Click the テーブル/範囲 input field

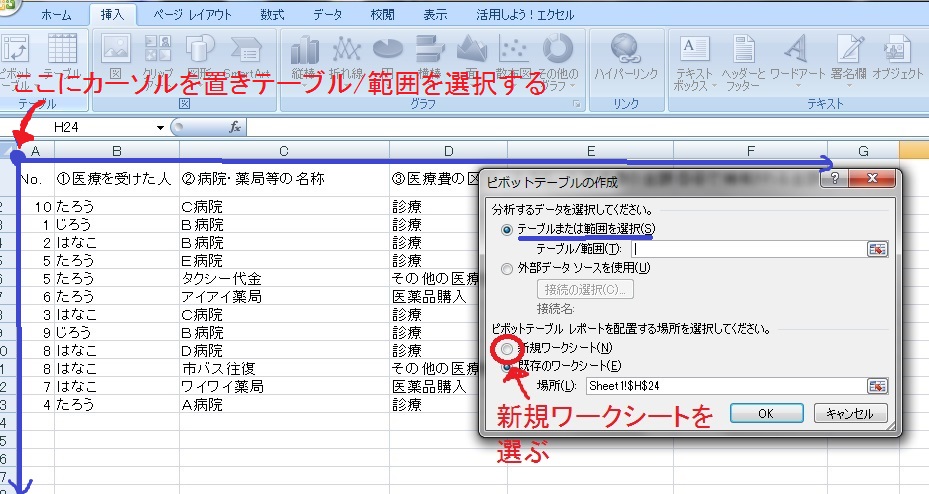tap(749, 249)
